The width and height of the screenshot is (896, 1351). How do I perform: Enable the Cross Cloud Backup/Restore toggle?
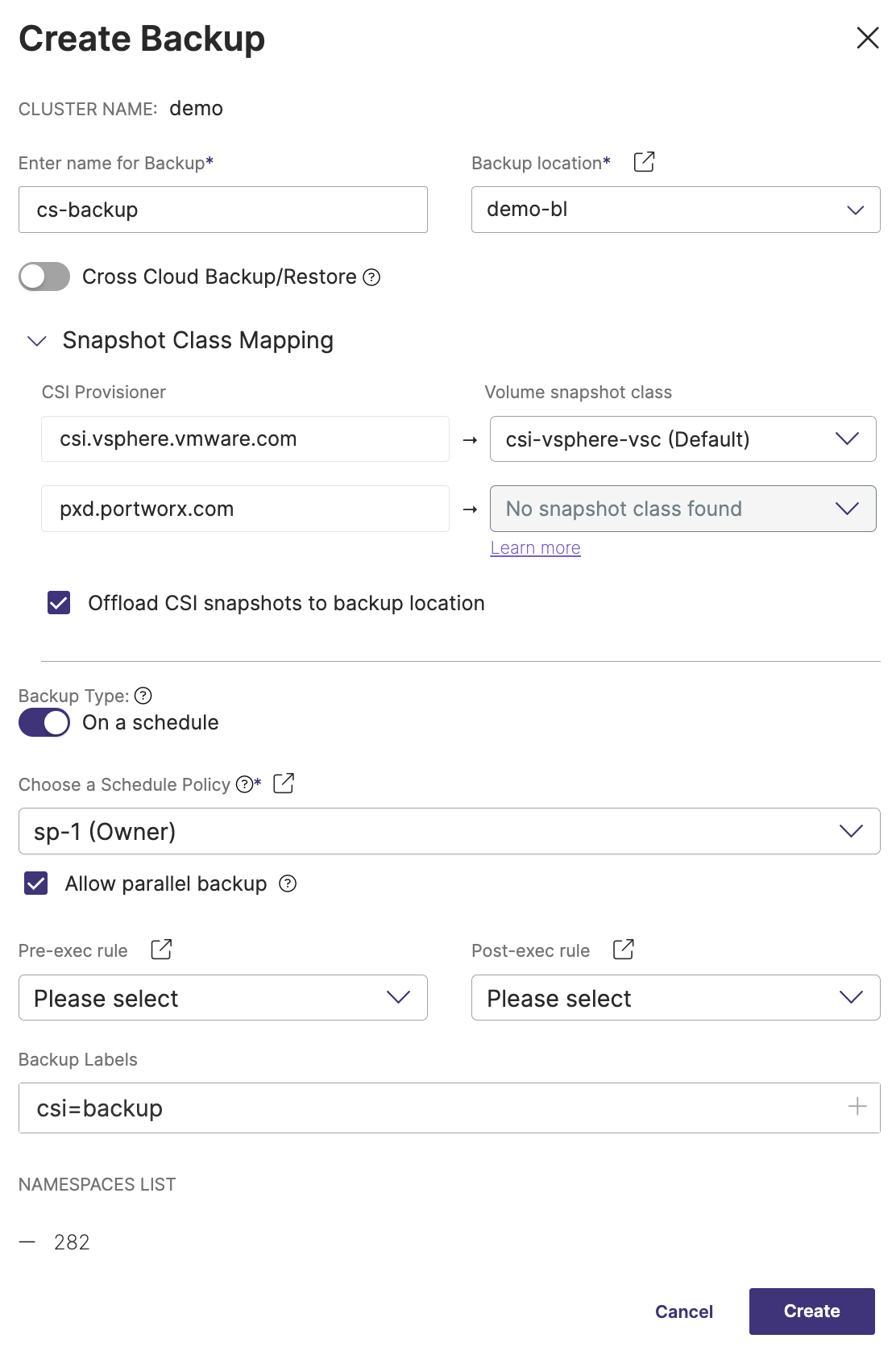[x=44, y=277]
